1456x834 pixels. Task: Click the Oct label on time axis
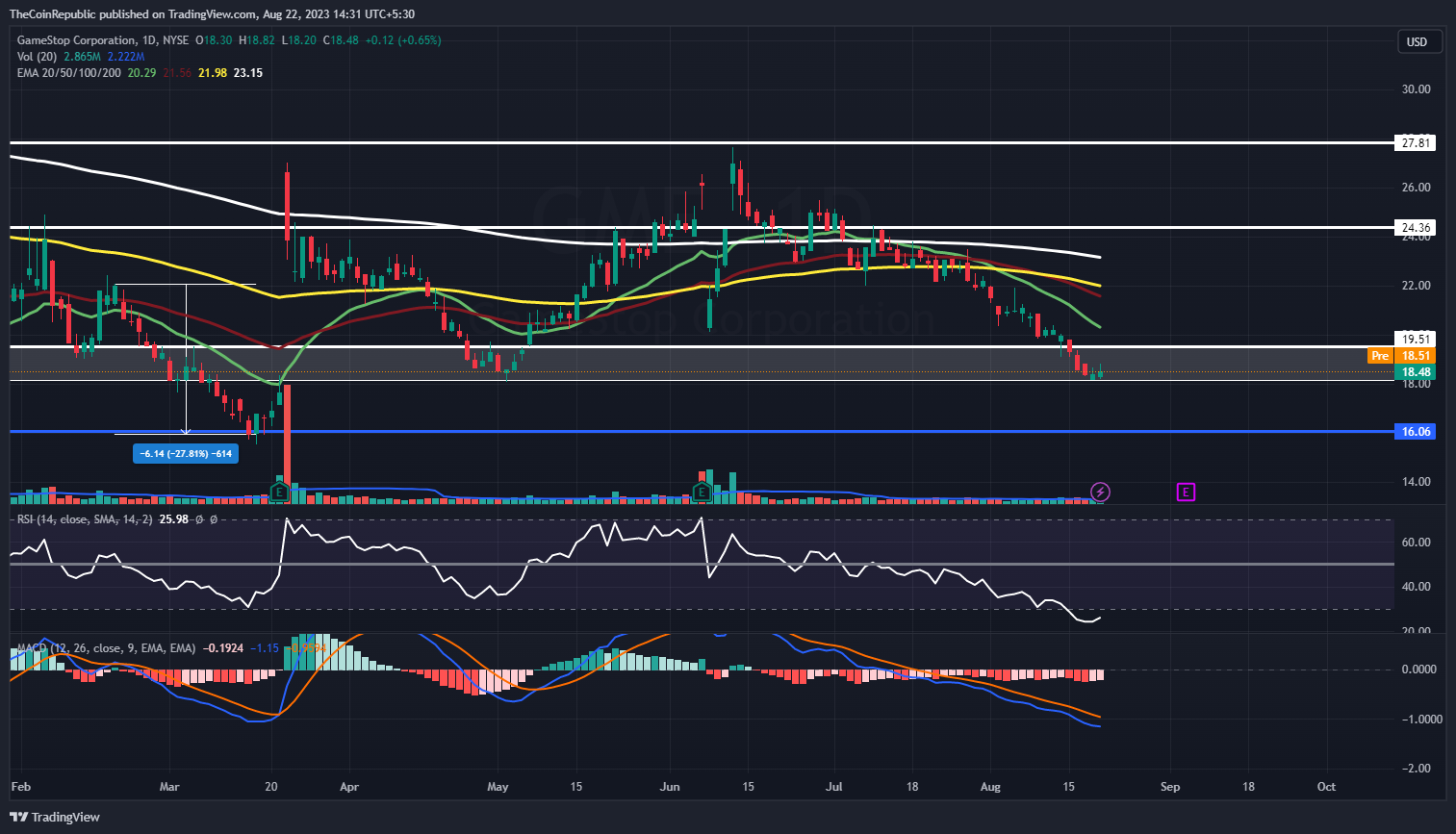pyautogui.click(x=1326, y=787)
